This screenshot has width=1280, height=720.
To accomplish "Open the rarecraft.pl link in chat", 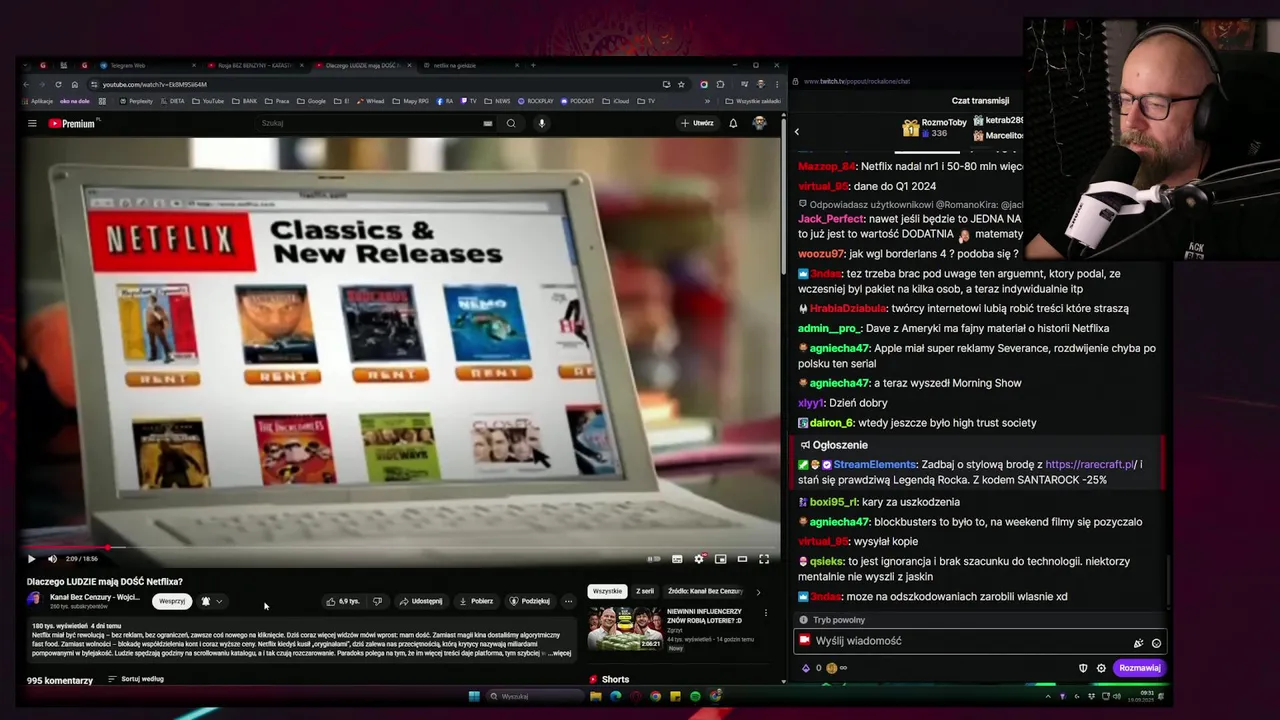I will [x=1089, y=465].
